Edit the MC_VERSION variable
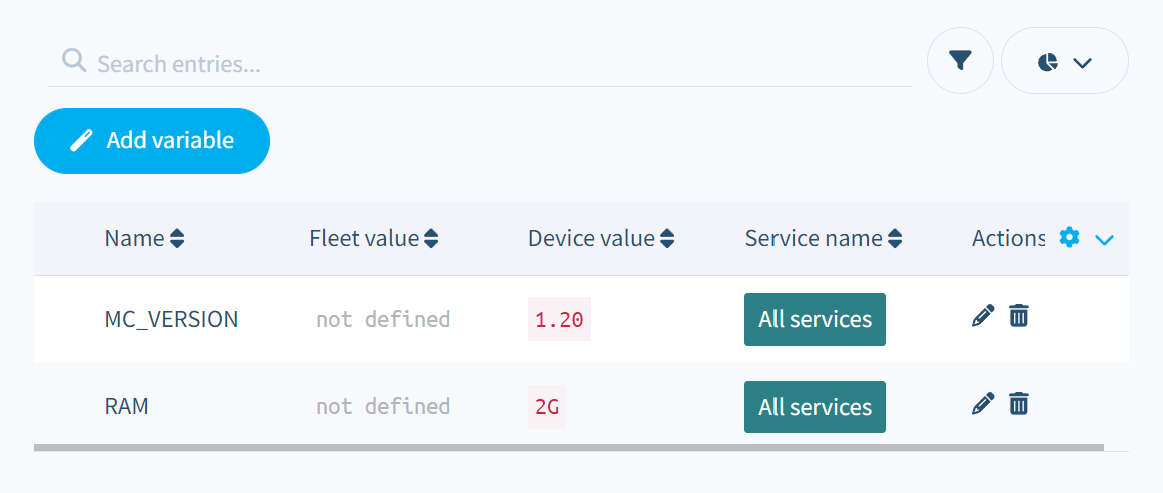 [983, 316]
